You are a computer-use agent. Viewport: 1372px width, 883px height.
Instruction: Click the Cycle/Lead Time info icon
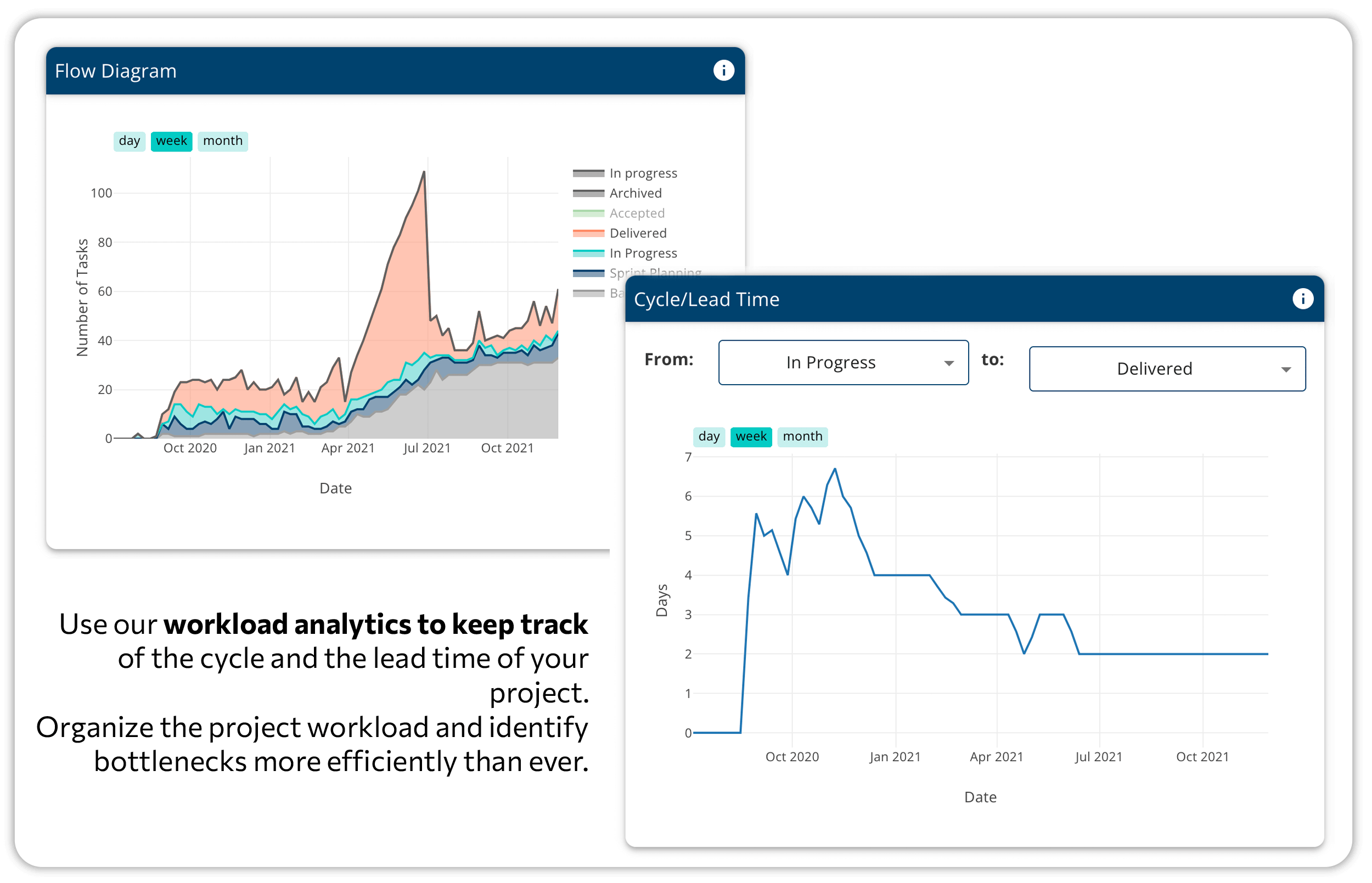point(1303,299)
